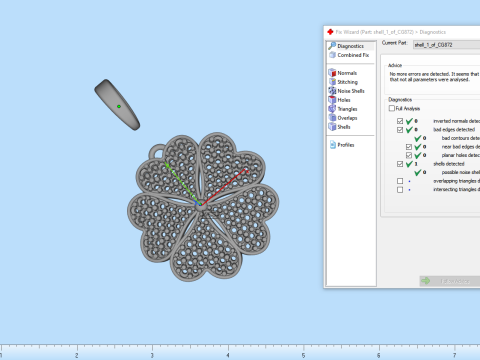Image resolution: width=480 pixels, height=360 pixels.
Task: Enable the overlapping triangles checkbox
Action: 400,181
